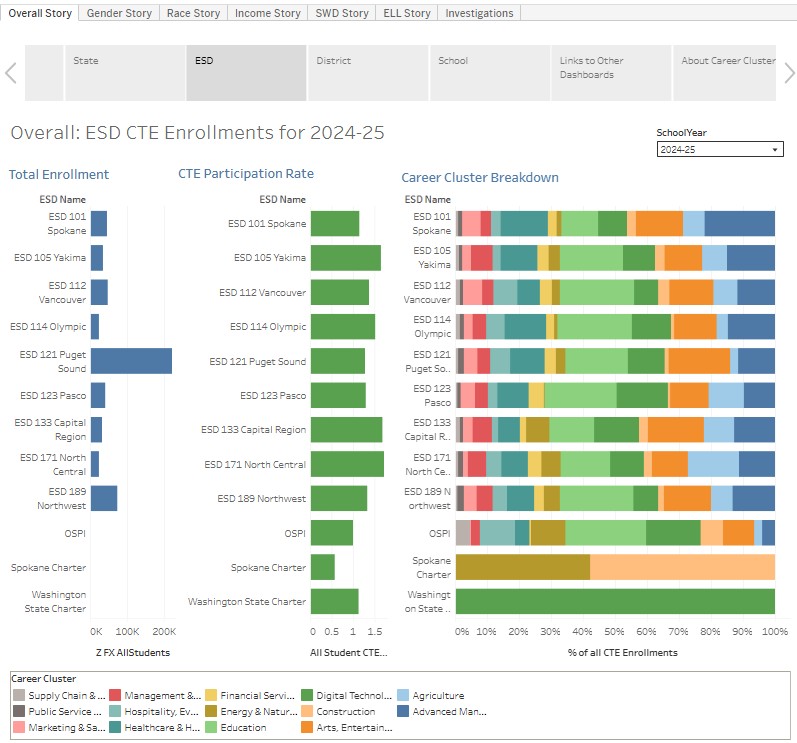Click the Public Service legend swatch
The width and height of the screenshot is (797, 743).
[x=19, y=711]
